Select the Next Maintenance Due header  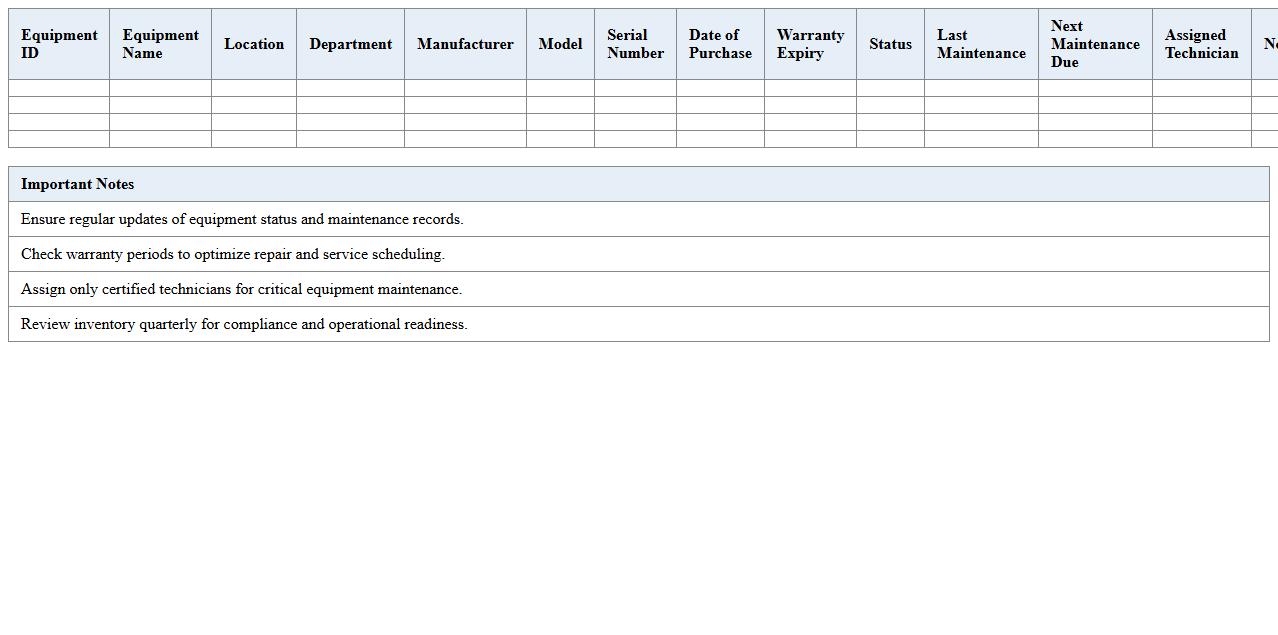pyautogui.click(x=1094, y=44)
